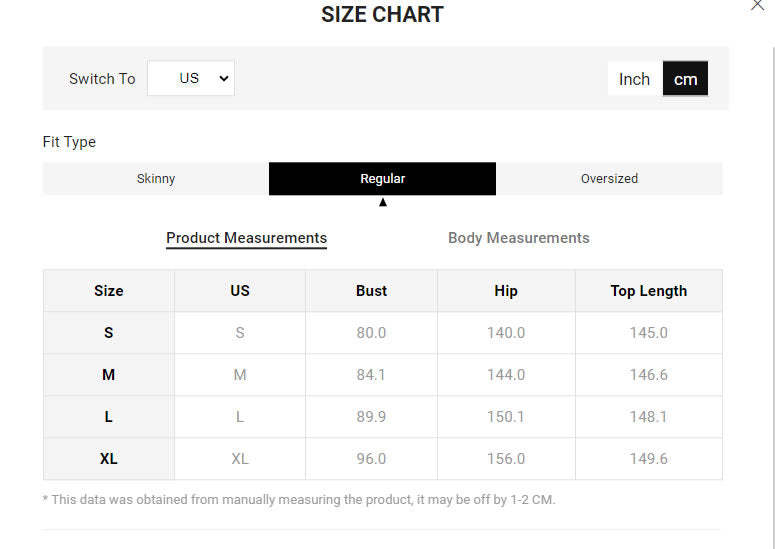Select the XL size row label
This screenshot has width=775, height=549.
coord(109,459)
